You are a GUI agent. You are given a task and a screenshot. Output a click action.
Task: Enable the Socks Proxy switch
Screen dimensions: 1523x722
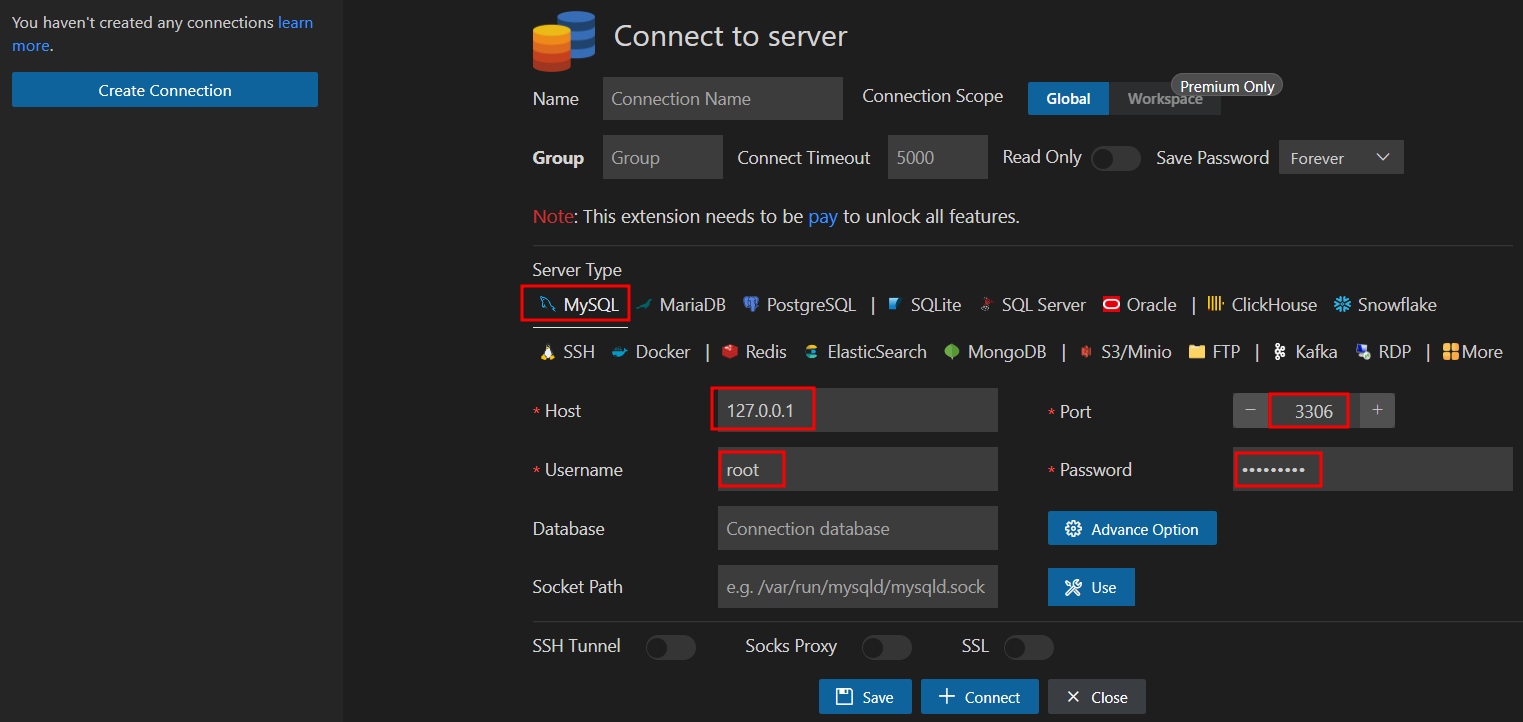tap(887, 648)
